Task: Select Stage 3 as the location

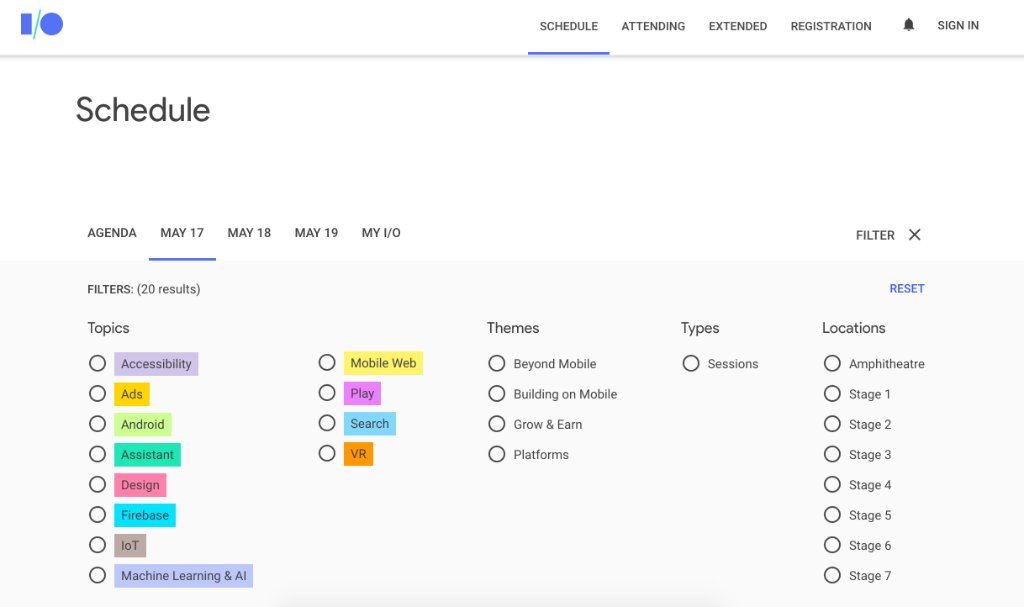Action: 832,454
